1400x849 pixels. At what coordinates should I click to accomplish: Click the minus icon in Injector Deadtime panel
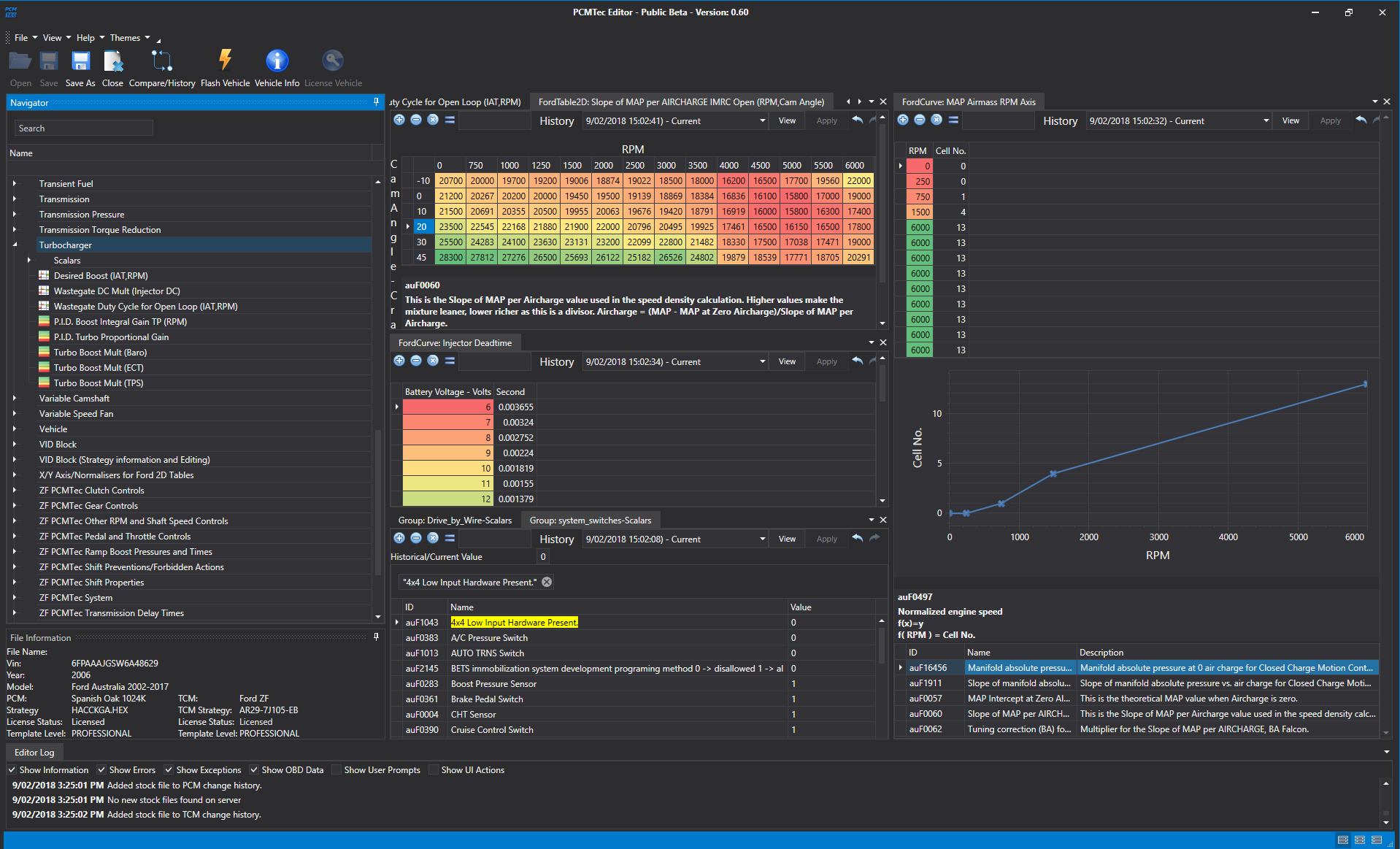point(416,361)
